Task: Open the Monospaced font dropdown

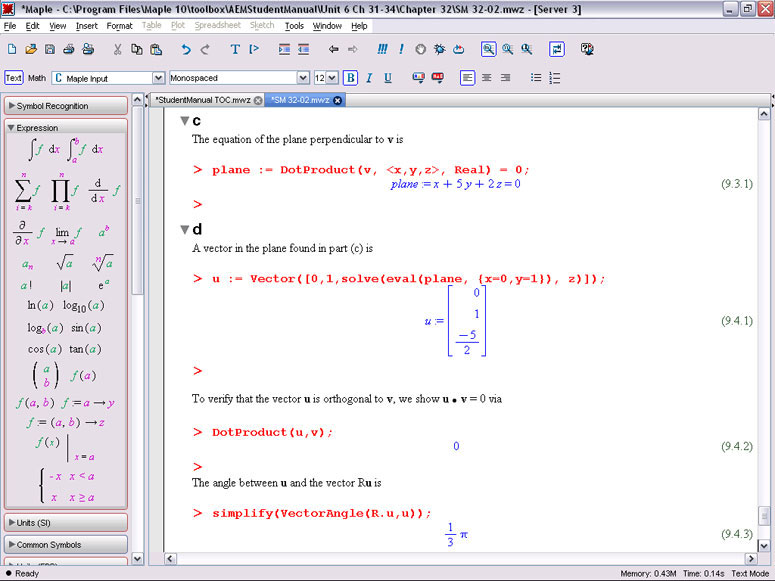Action: [303, 77]
